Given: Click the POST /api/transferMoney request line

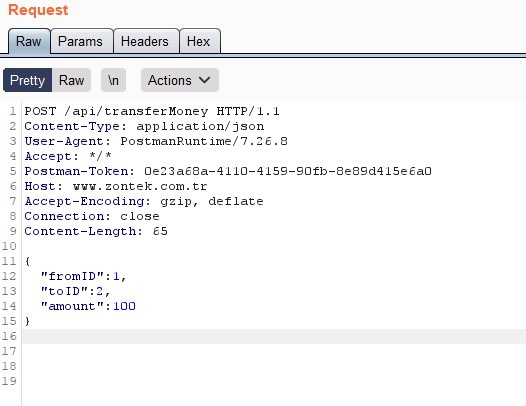Looking at the screenshot, I should coord(152,111).
